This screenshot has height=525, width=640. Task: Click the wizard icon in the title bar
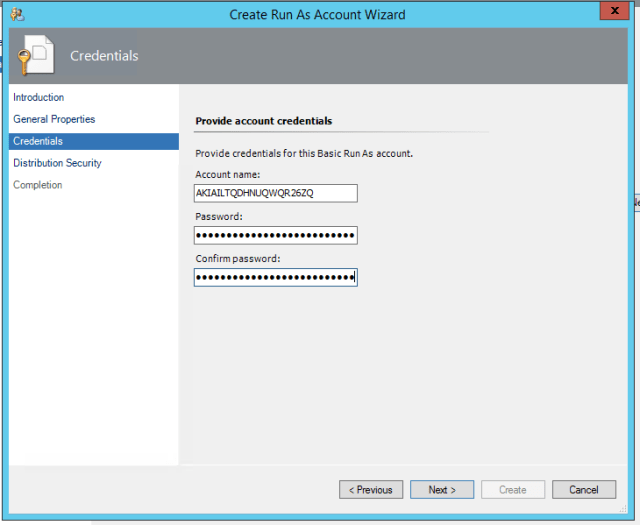point(19,14)
